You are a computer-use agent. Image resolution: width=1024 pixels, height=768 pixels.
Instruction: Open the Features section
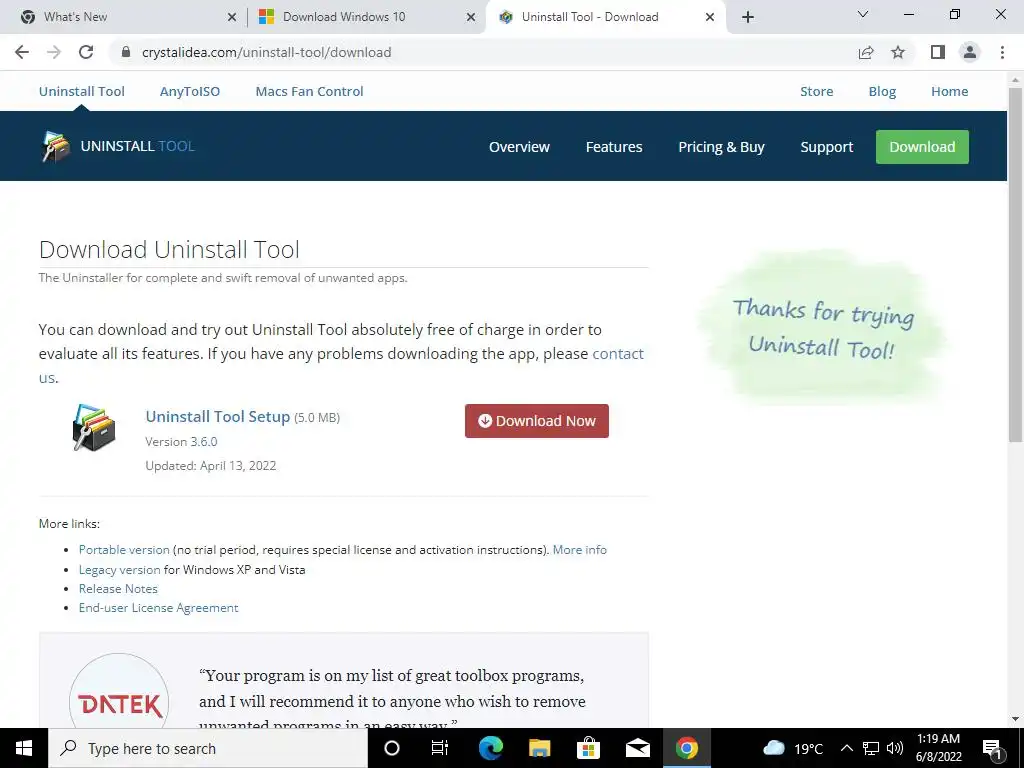pos(614,147)
